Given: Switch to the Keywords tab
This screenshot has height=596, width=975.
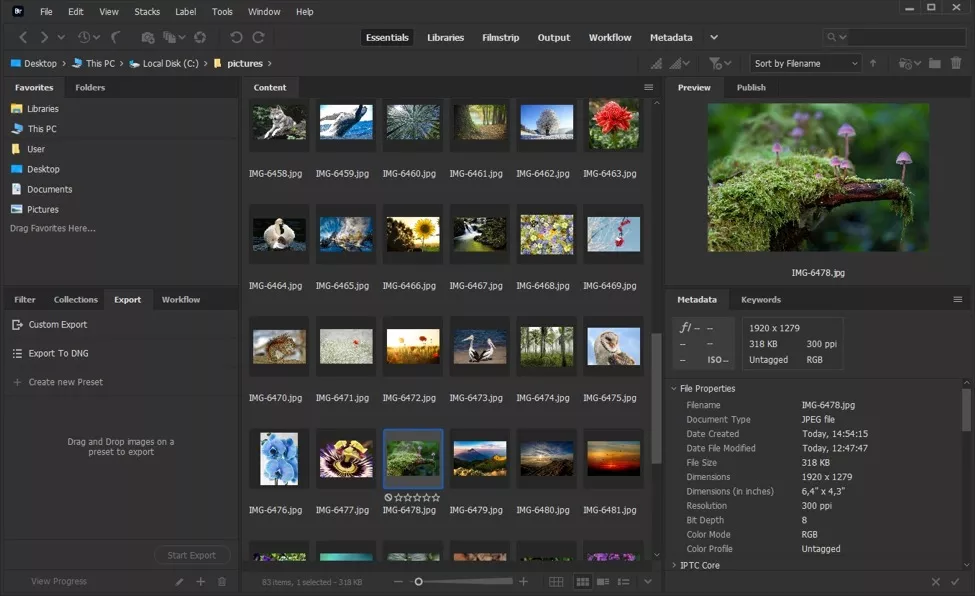Looking at the screenshot, I should tap(760, 299).
